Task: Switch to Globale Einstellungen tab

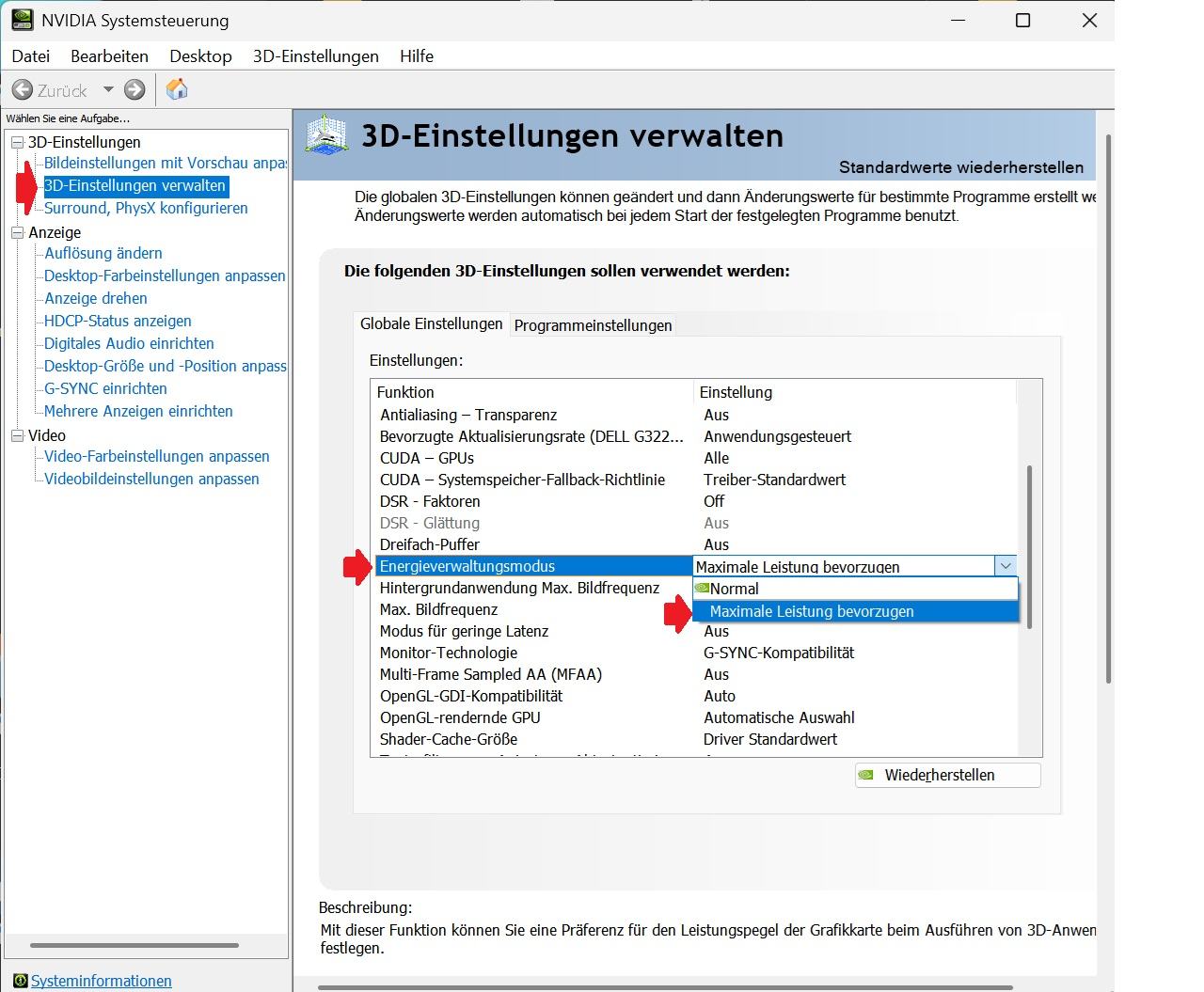Action: (432, 323)
